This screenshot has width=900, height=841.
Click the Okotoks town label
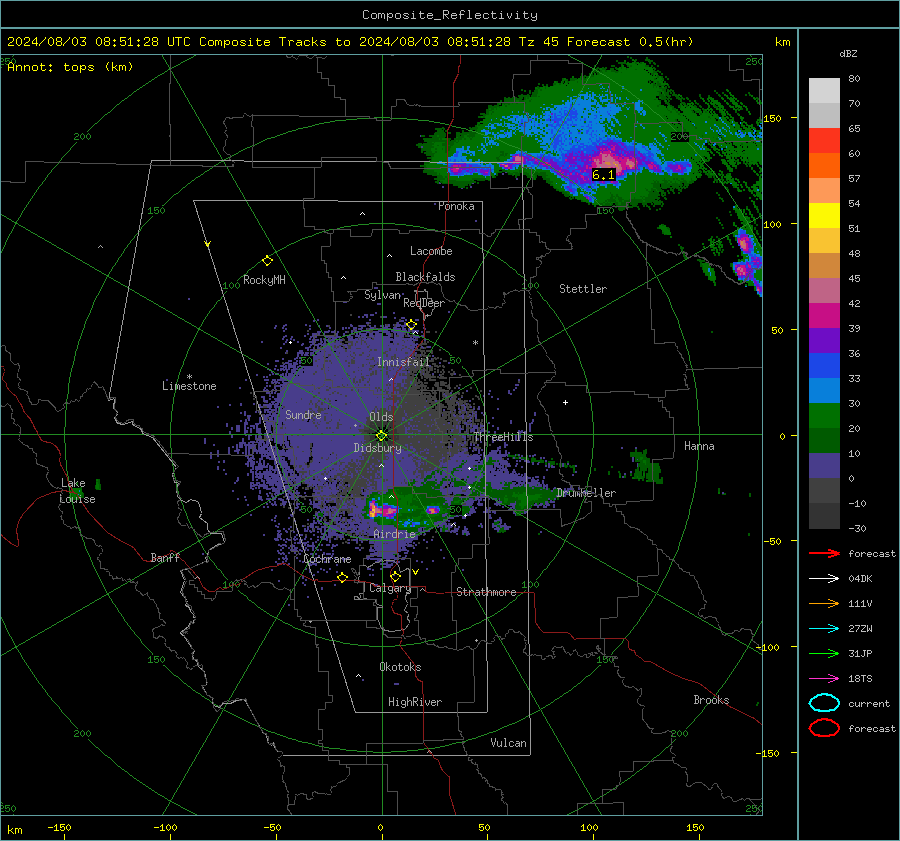(x=400, y=667)
